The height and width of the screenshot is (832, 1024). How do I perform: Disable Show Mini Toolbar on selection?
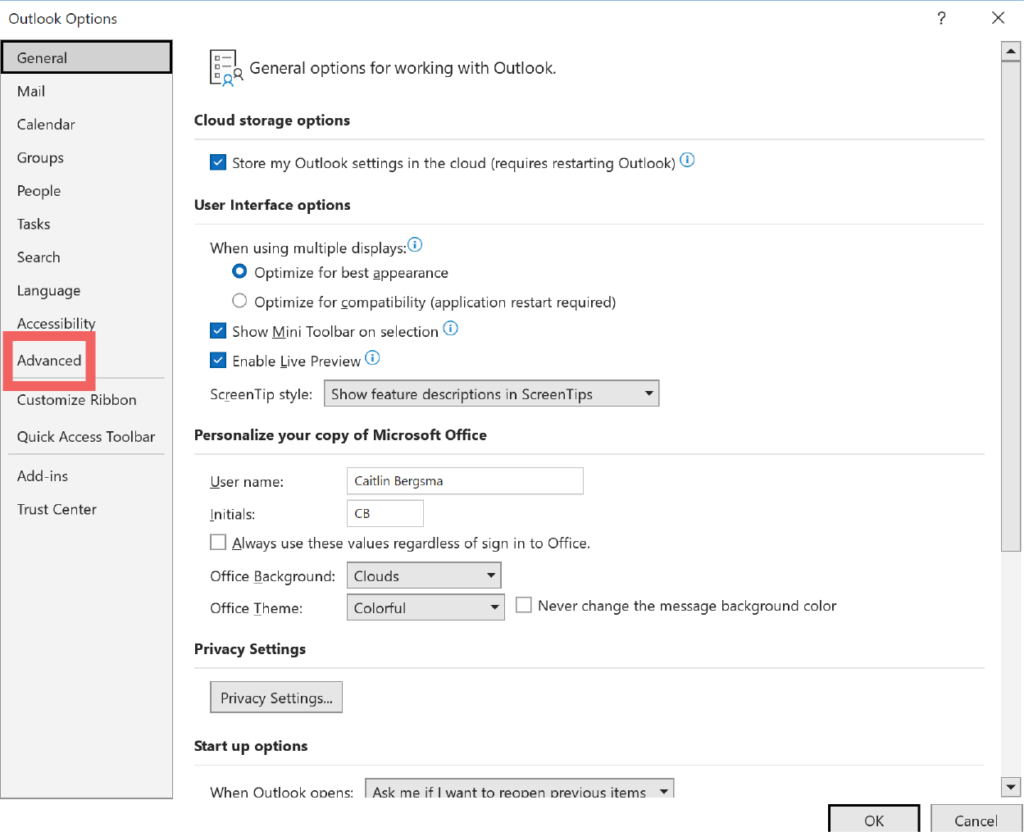218,330
